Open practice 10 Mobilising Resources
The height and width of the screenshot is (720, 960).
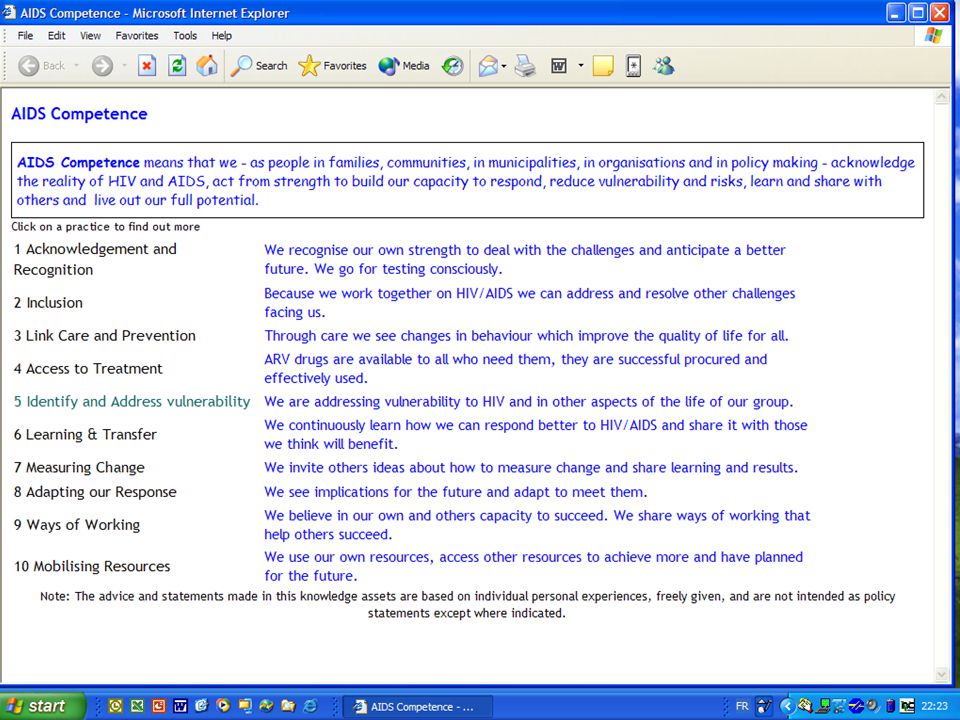point(92,566)
